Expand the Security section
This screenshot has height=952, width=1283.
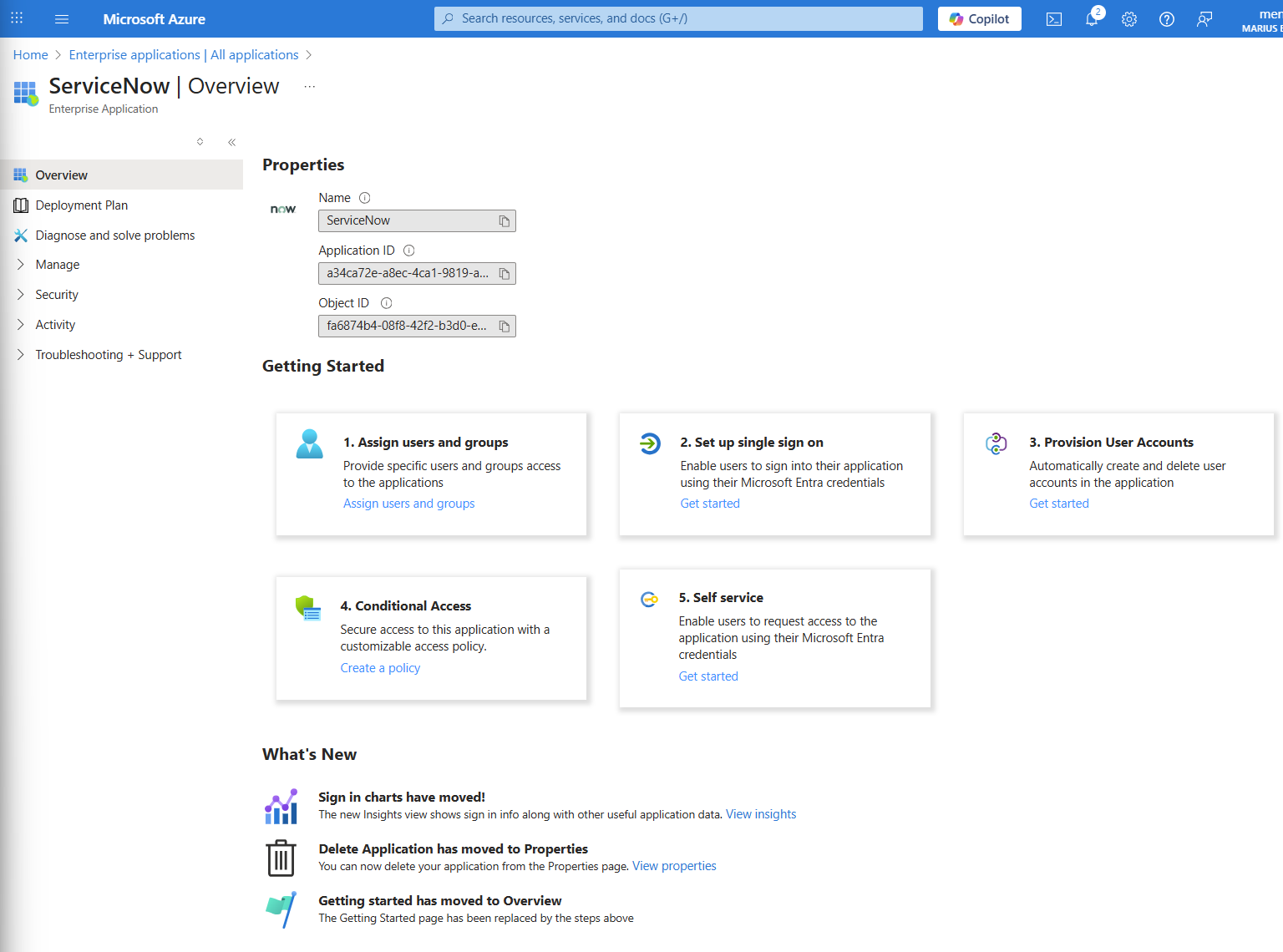[x=56, y=295]
